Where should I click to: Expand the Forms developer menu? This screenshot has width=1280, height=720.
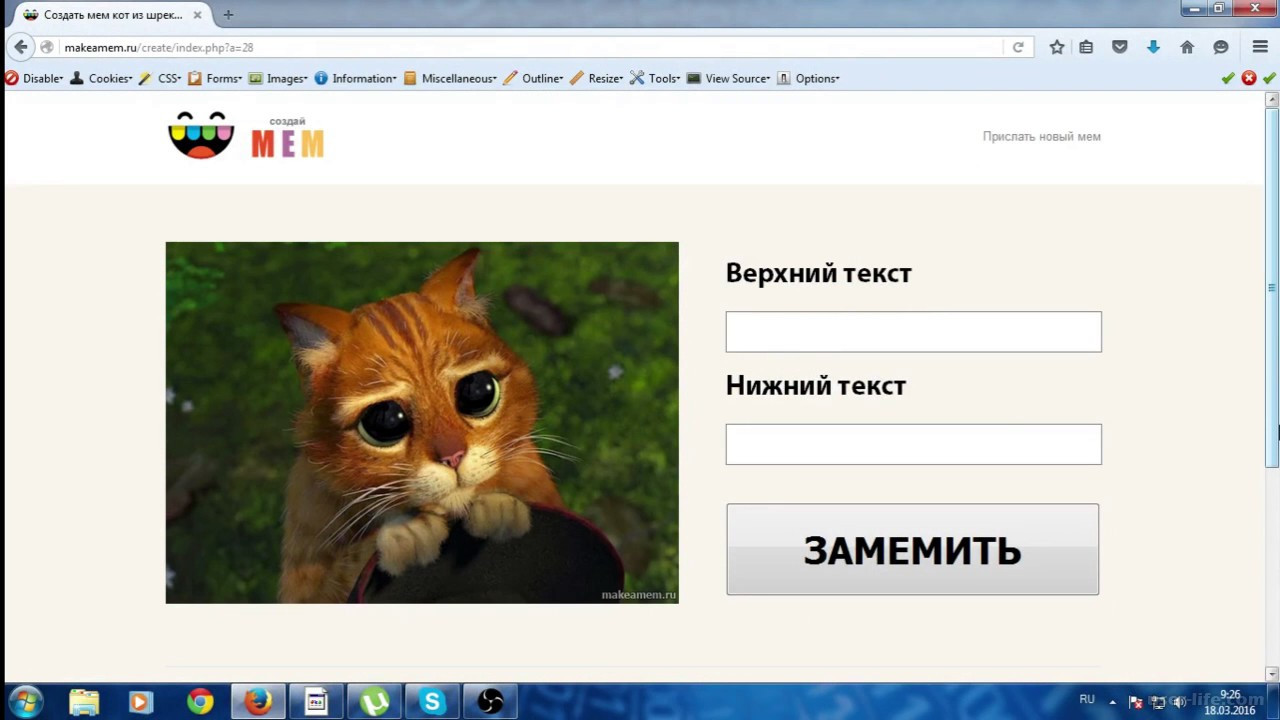click(x=215, y=78)
